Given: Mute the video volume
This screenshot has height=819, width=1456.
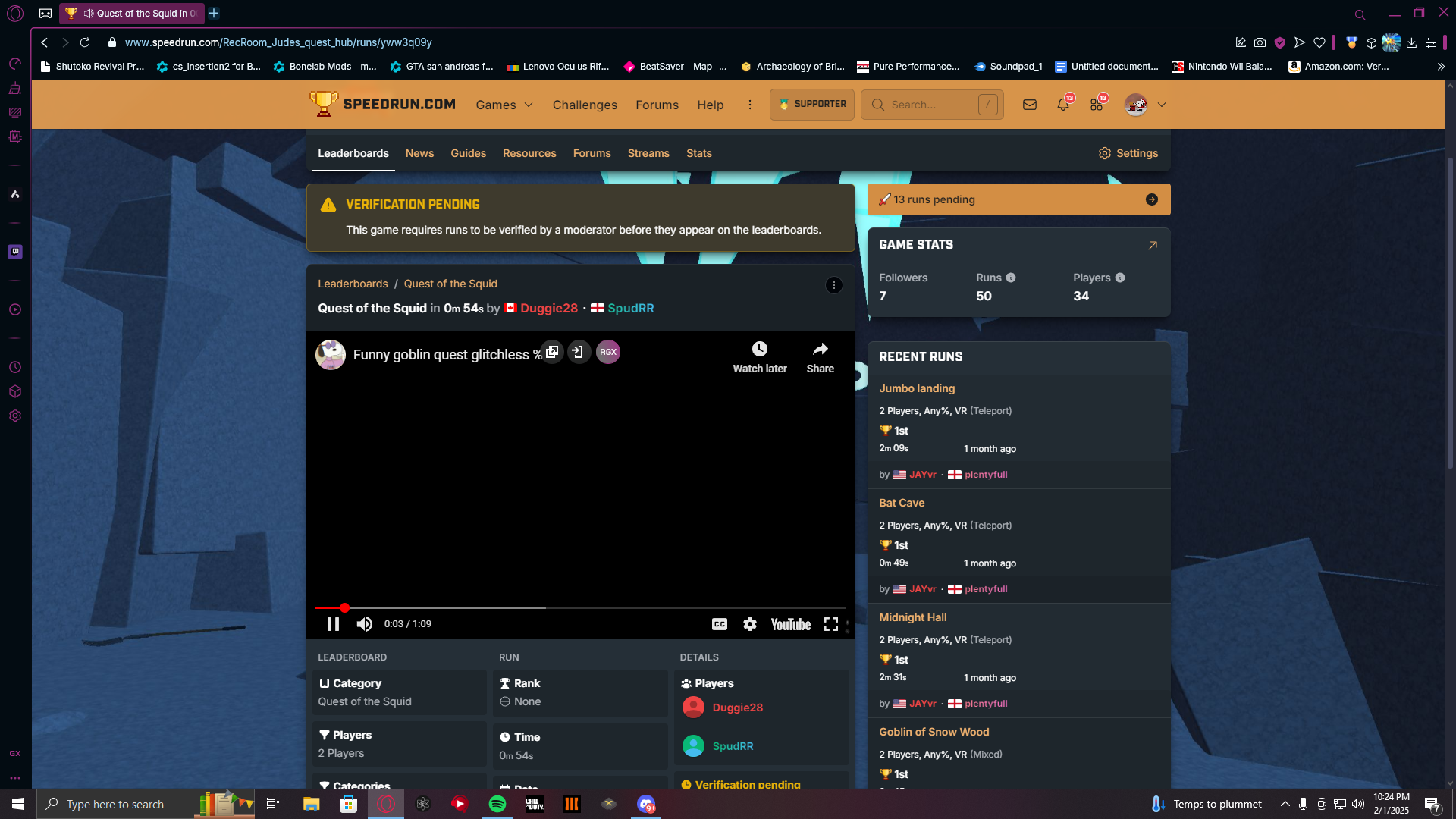Looking at the screenshot, I should [365, 624].
